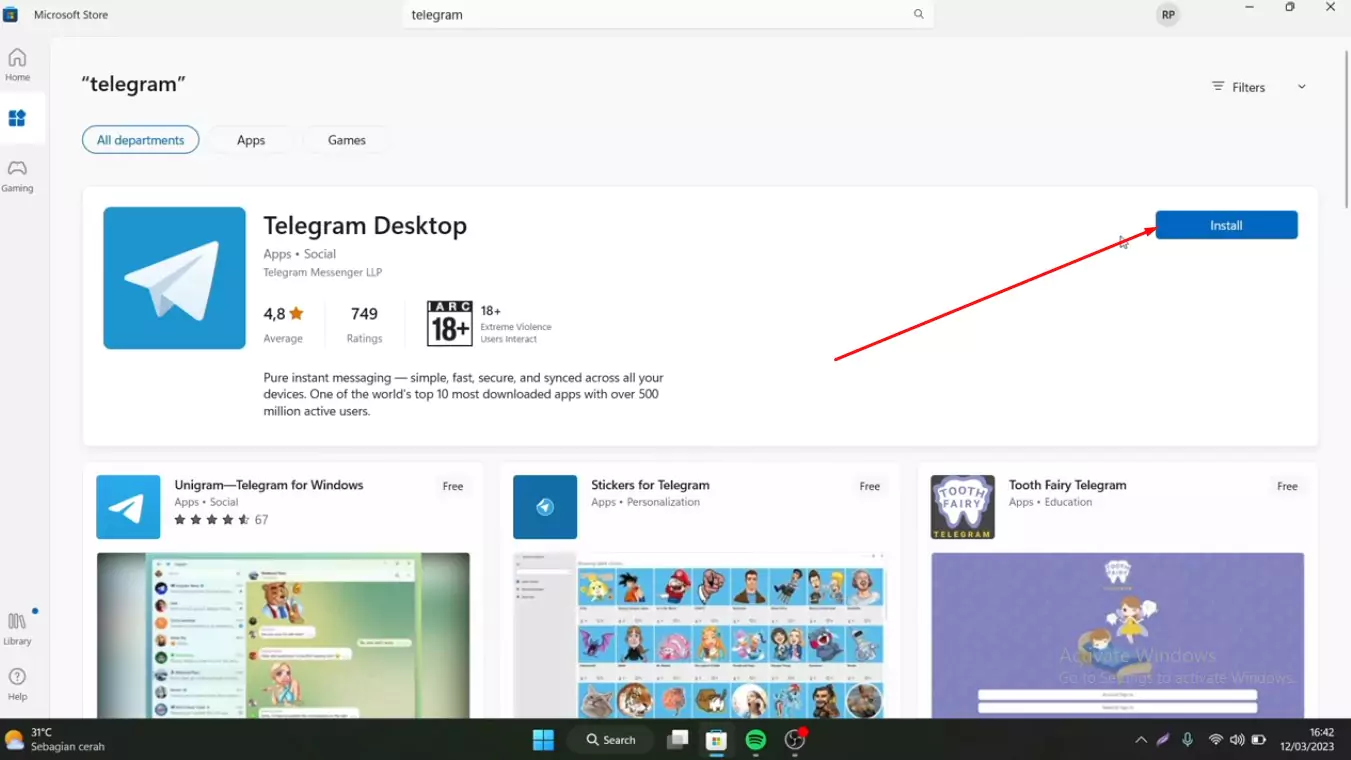Click the Free label on Tooth Fairy card
Image resolution: width=1351 pixels, height=760 pixels.
(1287, 486)
